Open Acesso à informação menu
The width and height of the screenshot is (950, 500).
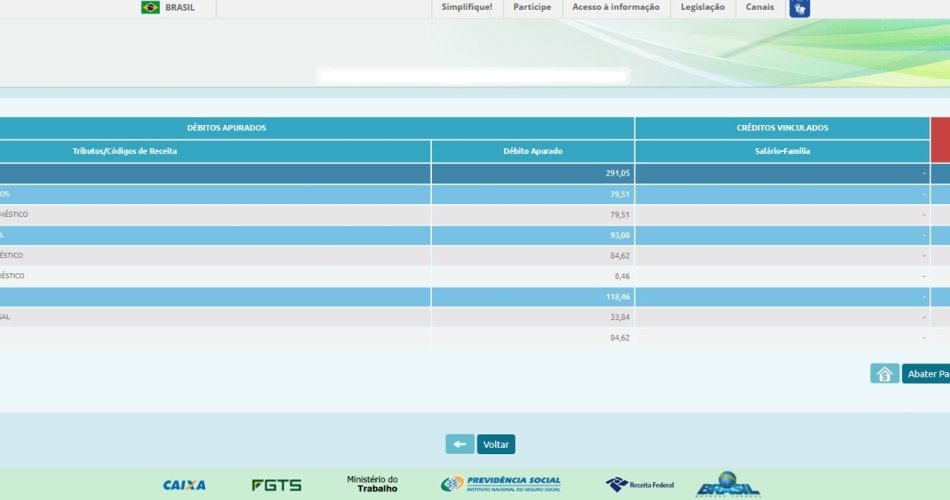(x=616, y=8)
